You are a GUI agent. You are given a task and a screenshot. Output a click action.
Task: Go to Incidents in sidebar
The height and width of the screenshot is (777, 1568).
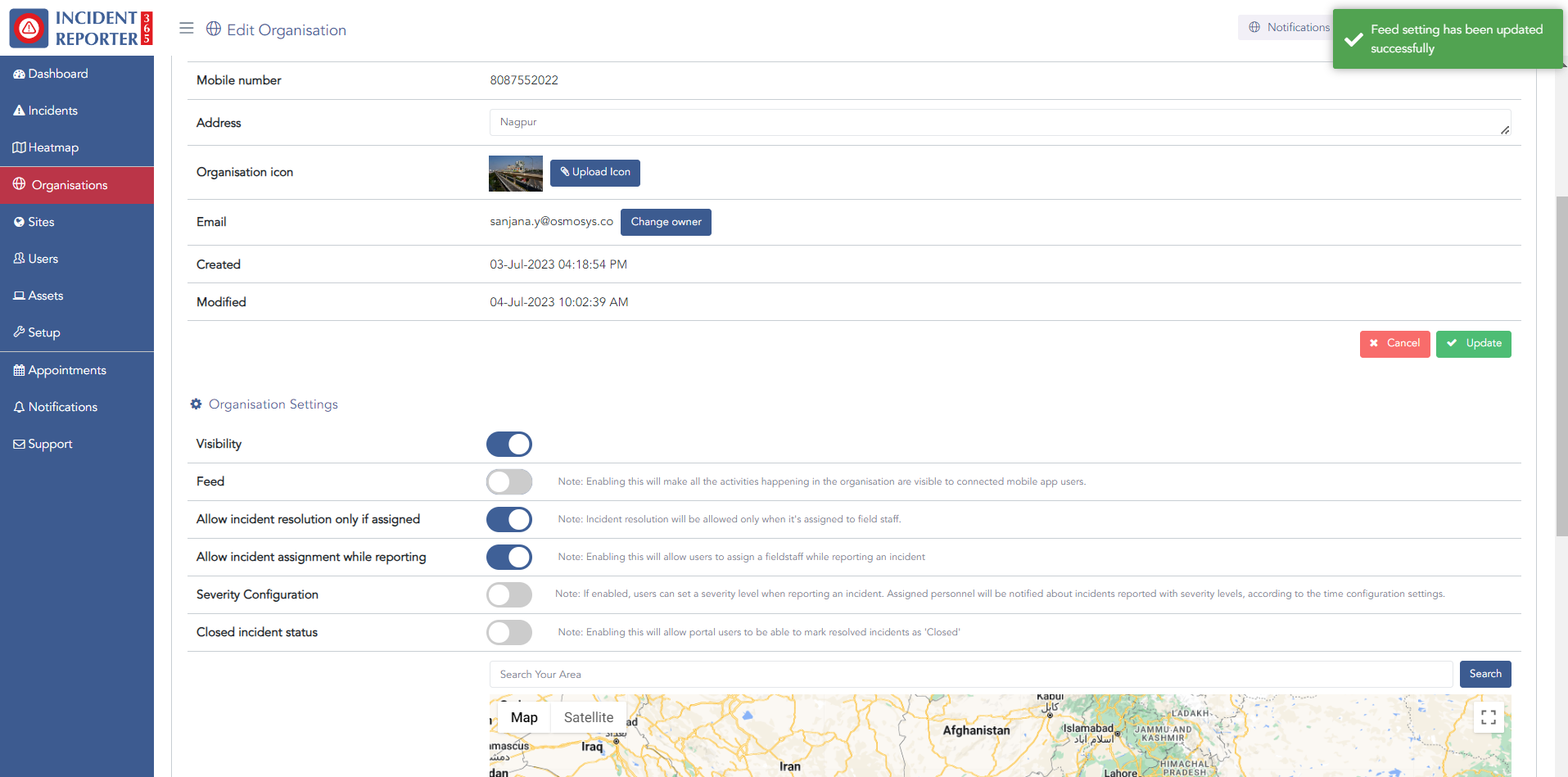pyautogui.click(x=52, y=111)
